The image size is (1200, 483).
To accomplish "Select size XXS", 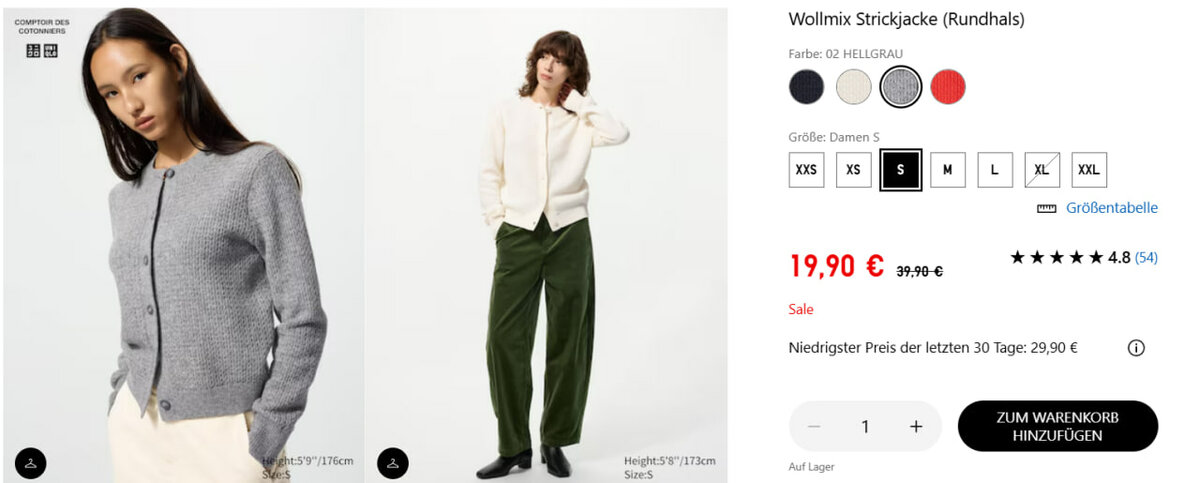I will pyautogui.click(x=806, y=170).
